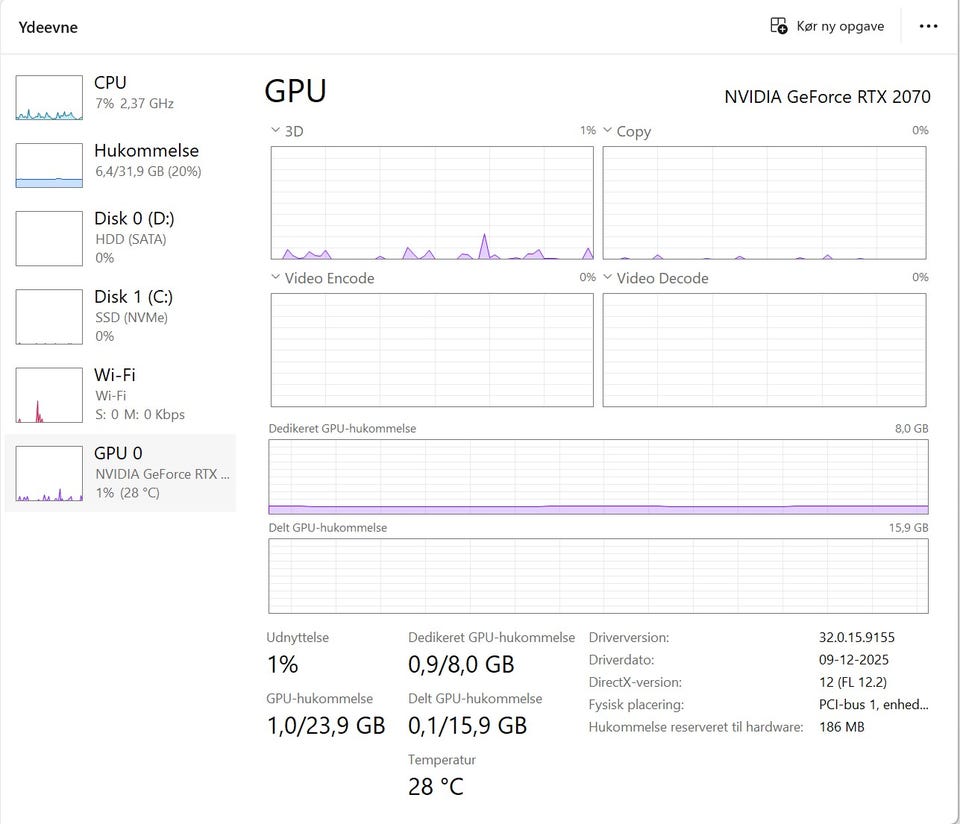Viewport: 960px width, 824px height.
Task: Click the Video Decode graph area
Action: (x=764, y=350)
